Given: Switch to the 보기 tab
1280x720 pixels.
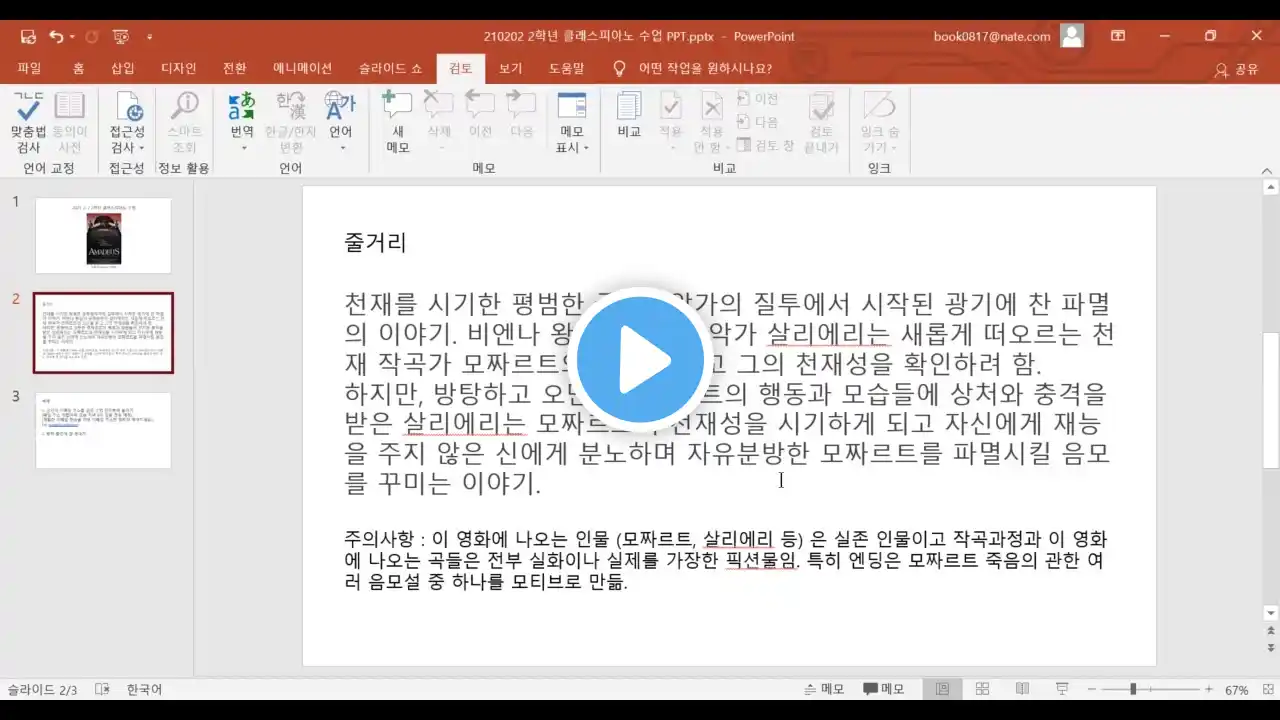Looking at the screenshot, I should [x=510, y=69].
